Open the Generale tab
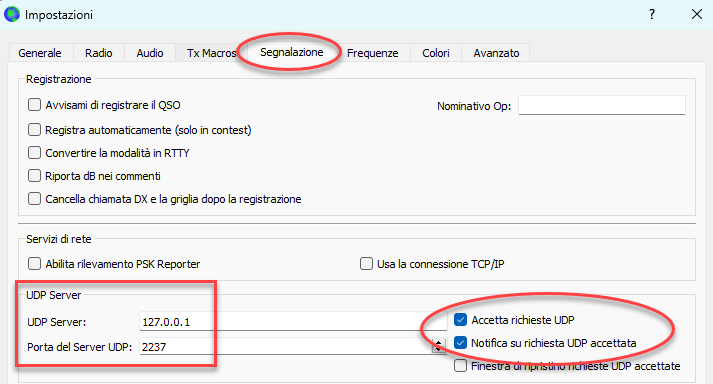 [40, 53]
